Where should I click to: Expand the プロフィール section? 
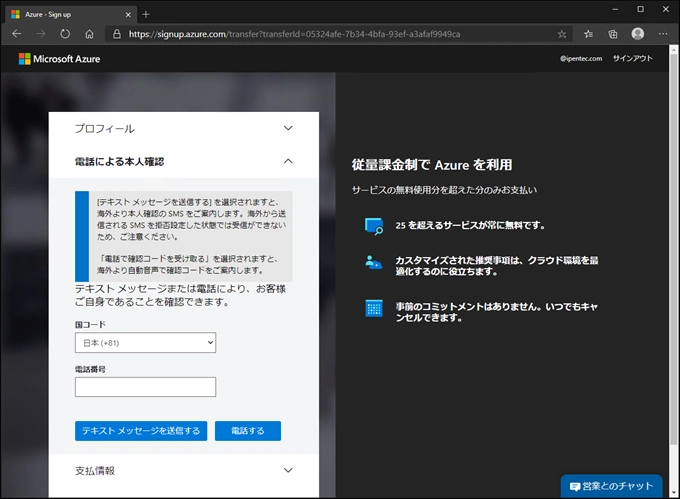point(184,128)
